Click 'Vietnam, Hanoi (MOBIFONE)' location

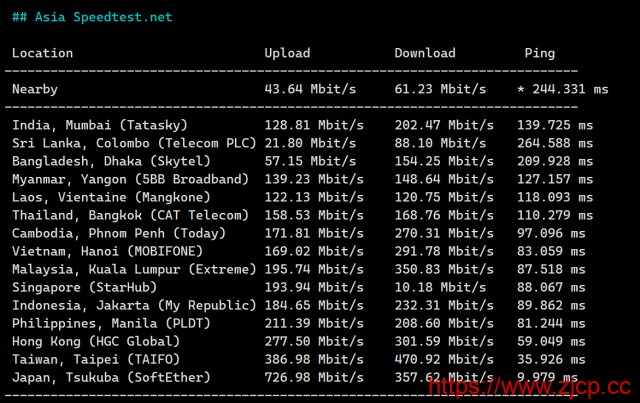pos(107,251)
